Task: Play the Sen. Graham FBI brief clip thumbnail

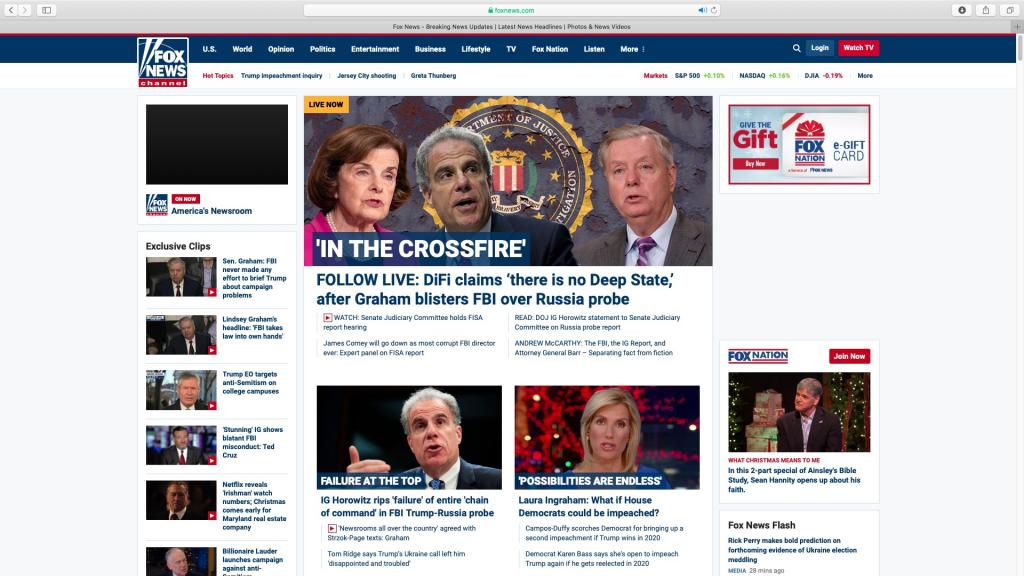Action: [181, 277]
